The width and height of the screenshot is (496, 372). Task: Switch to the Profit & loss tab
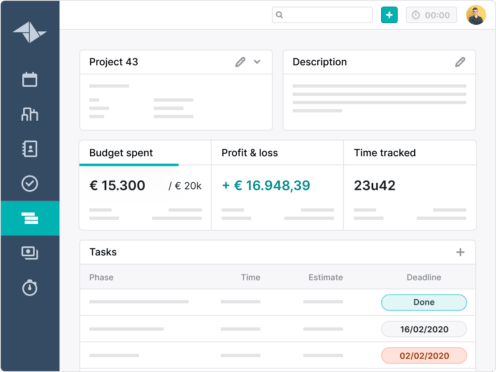click(x=277, y=153)
